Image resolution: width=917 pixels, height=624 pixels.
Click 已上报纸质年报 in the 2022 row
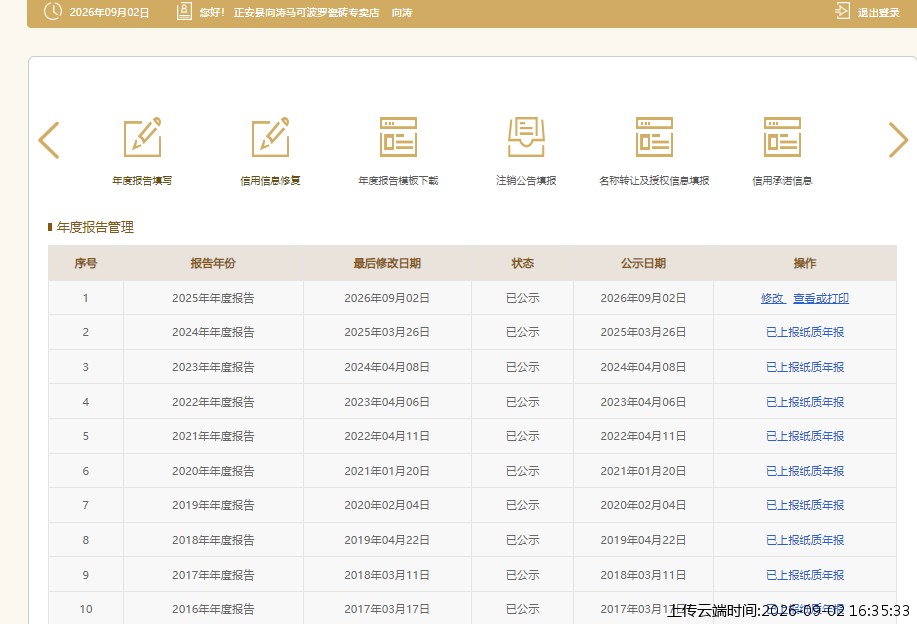coord(805,402)
